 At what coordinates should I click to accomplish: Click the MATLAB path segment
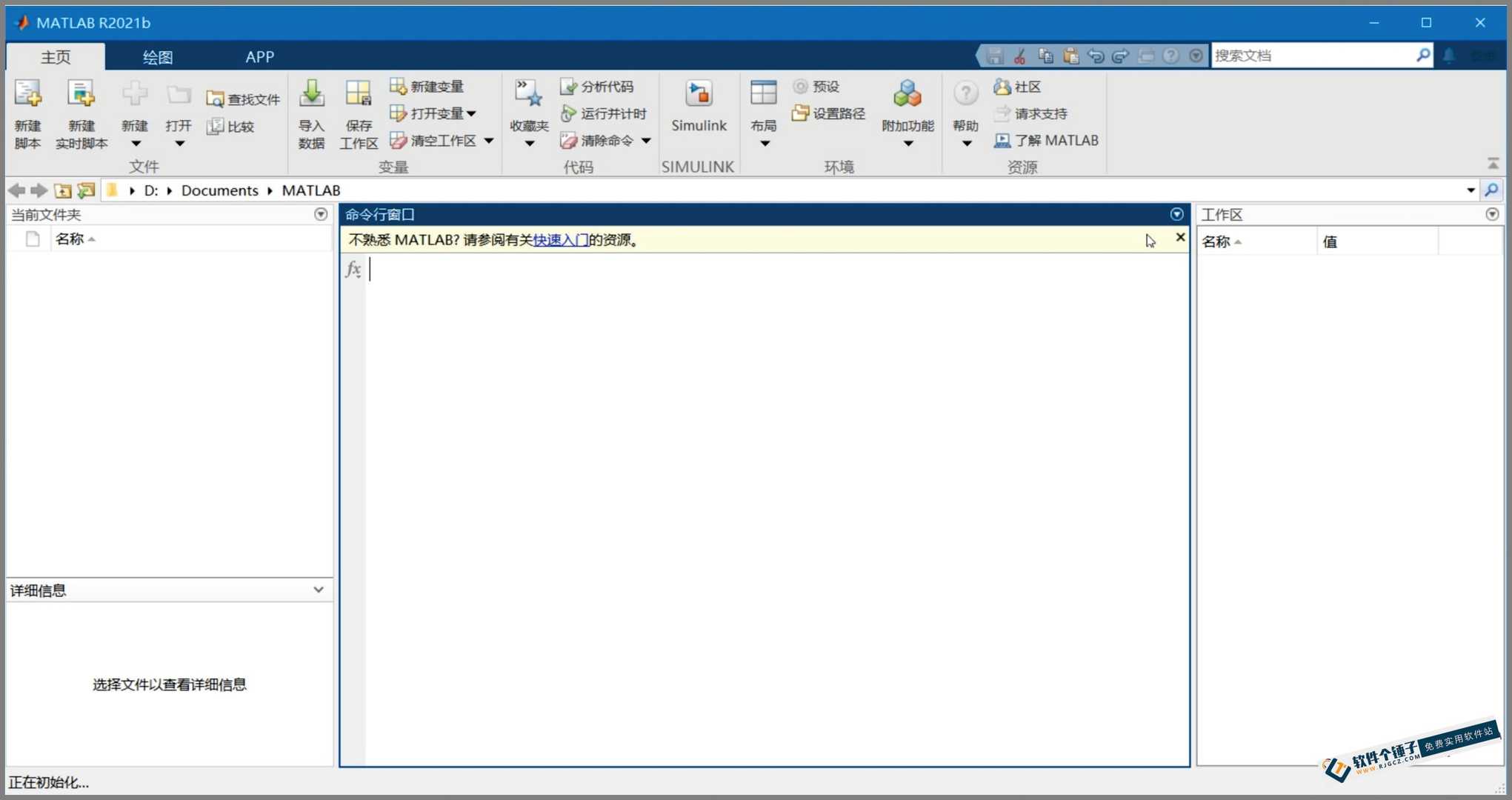tap(311, 190)
